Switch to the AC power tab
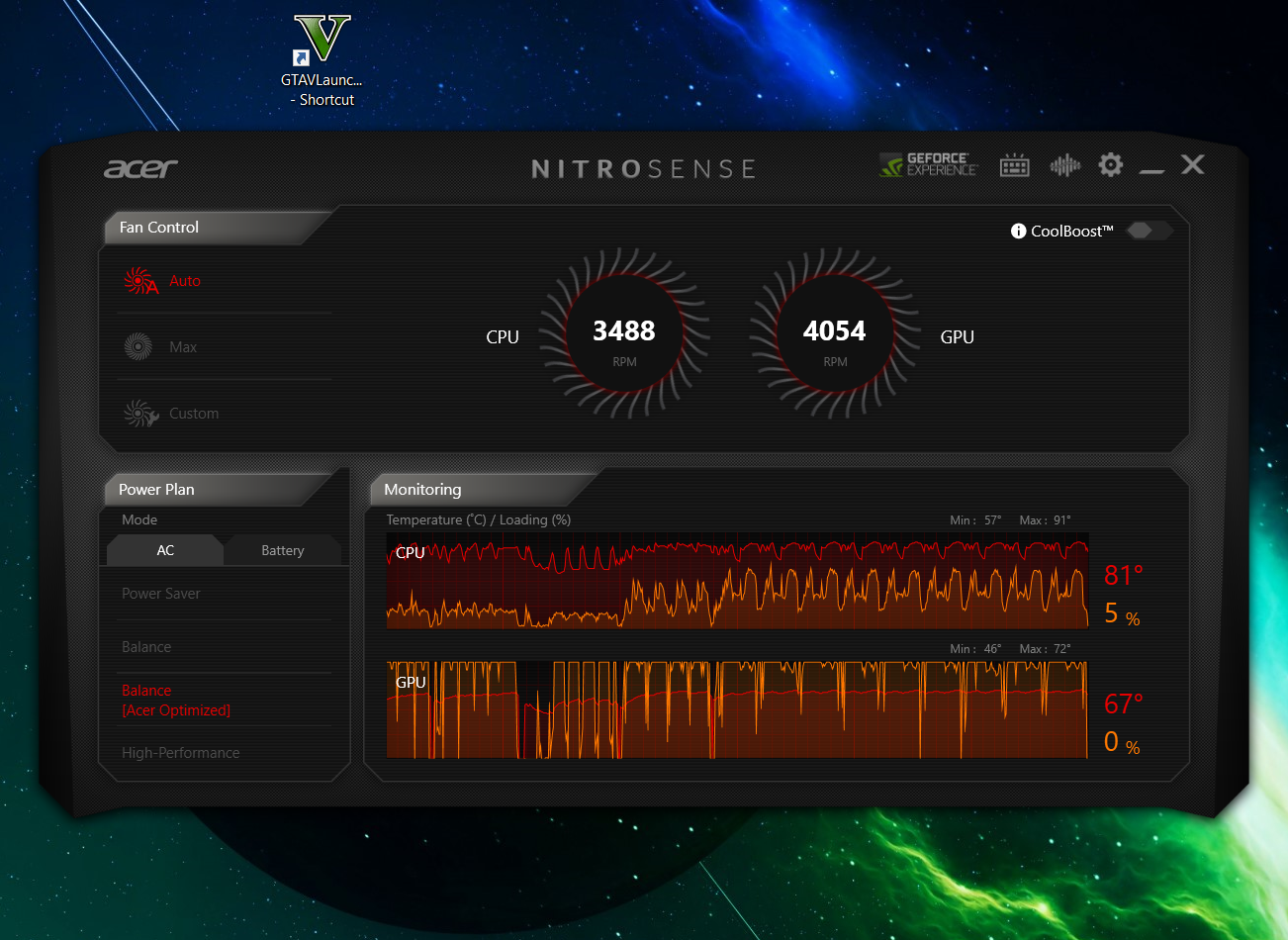This screenshot has height=940, width=1288. [x=165, y=550]
